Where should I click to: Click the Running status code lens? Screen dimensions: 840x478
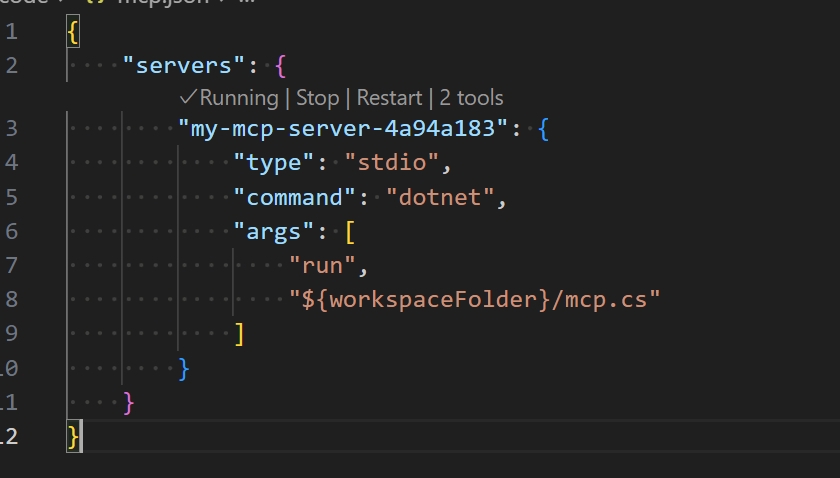click(x=238, y=97)
